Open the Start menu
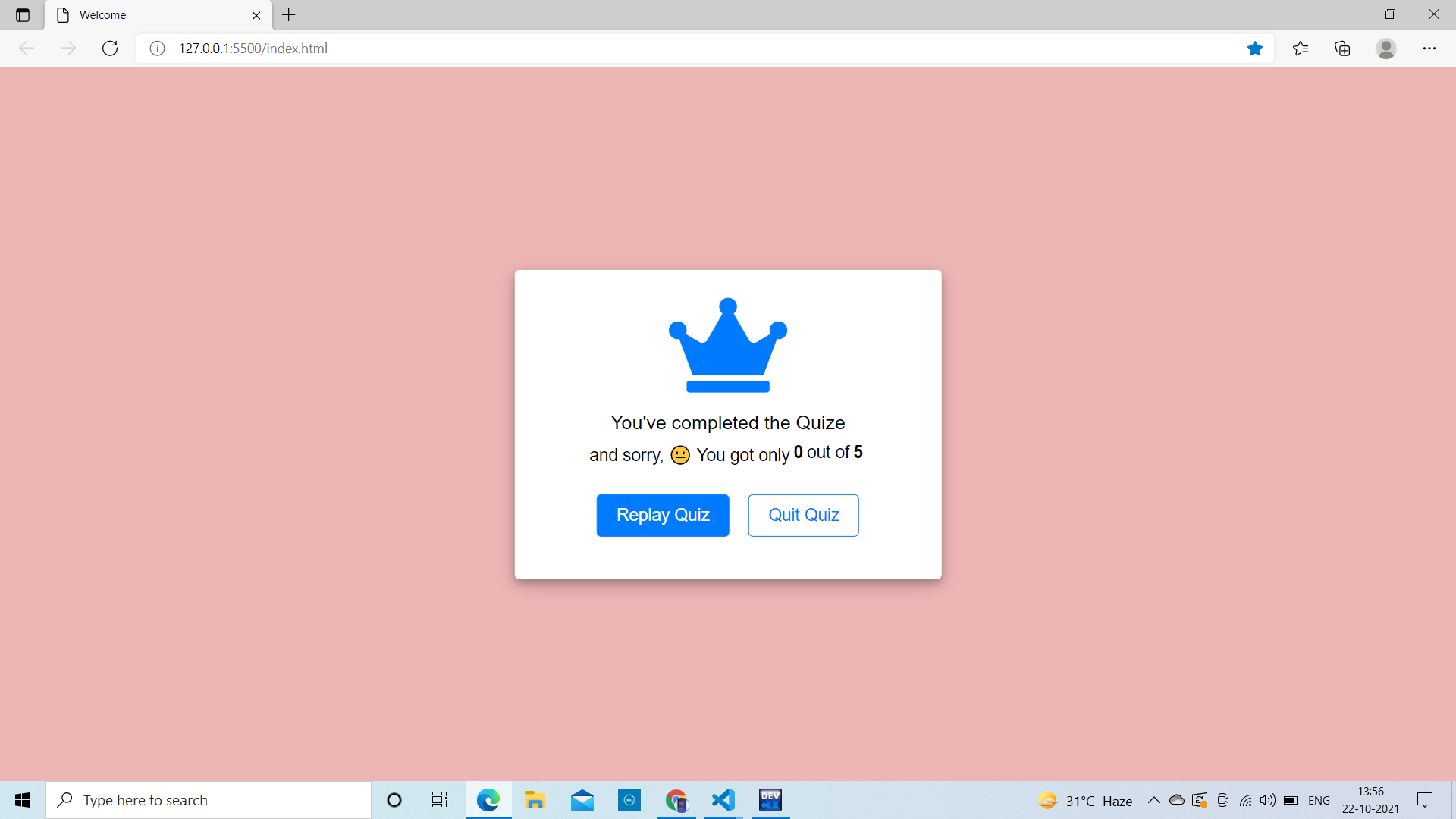The height and width of the screenshot is (819, 1456). (22, 800)
